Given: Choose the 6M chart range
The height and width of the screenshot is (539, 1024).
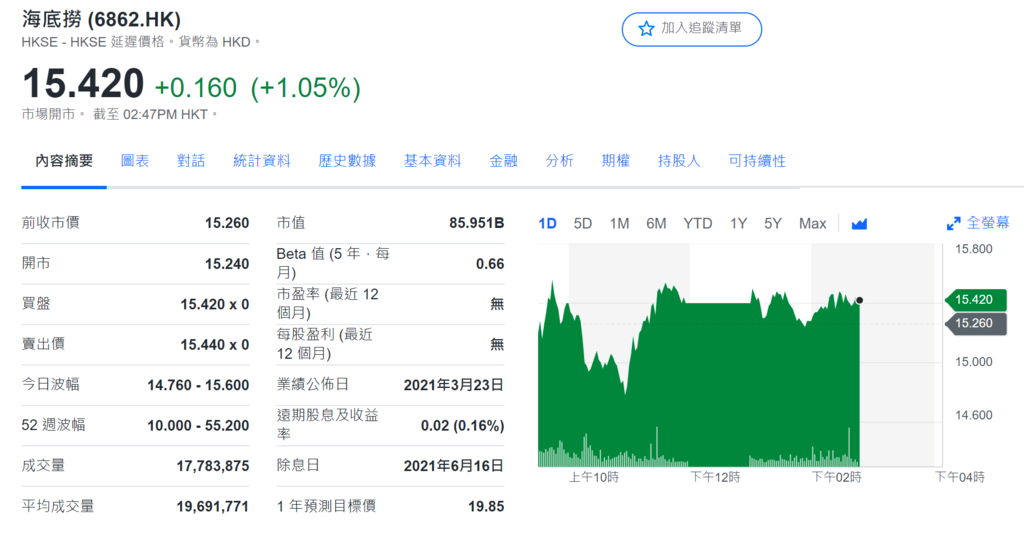Looking at the screenshot, I should coord(656,224).
